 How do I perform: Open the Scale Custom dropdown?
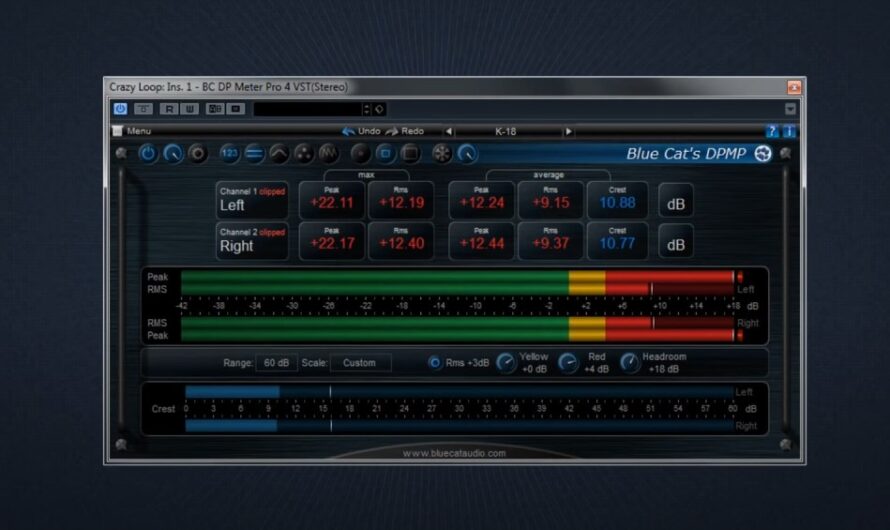[360, 363]
